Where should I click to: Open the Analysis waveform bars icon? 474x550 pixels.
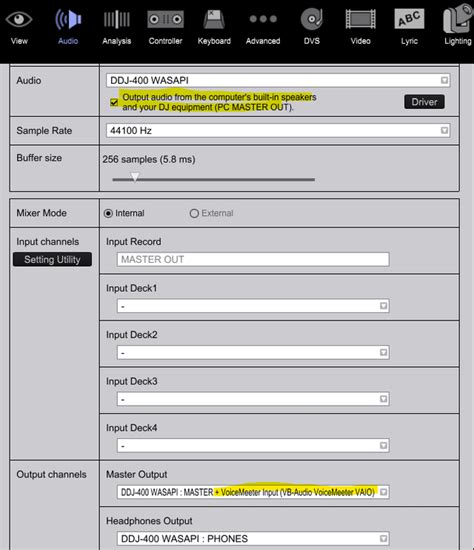(x=117, y=19)
